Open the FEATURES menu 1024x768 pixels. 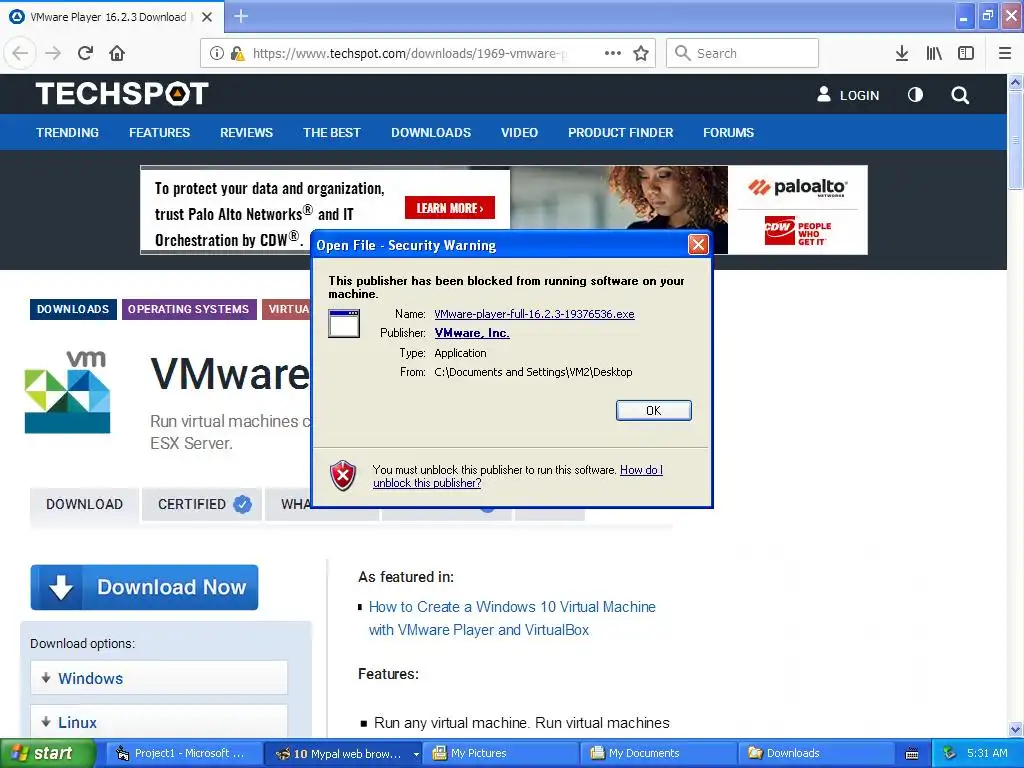point(159,133)
